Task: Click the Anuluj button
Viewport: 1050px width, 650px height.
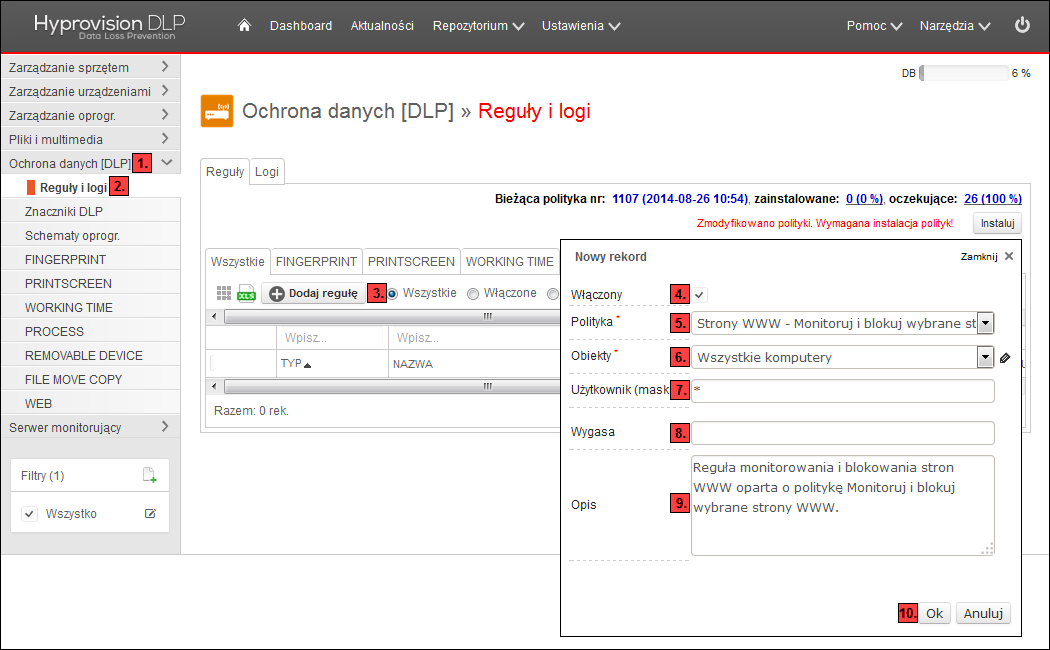Action: click(x=982, y=613)
